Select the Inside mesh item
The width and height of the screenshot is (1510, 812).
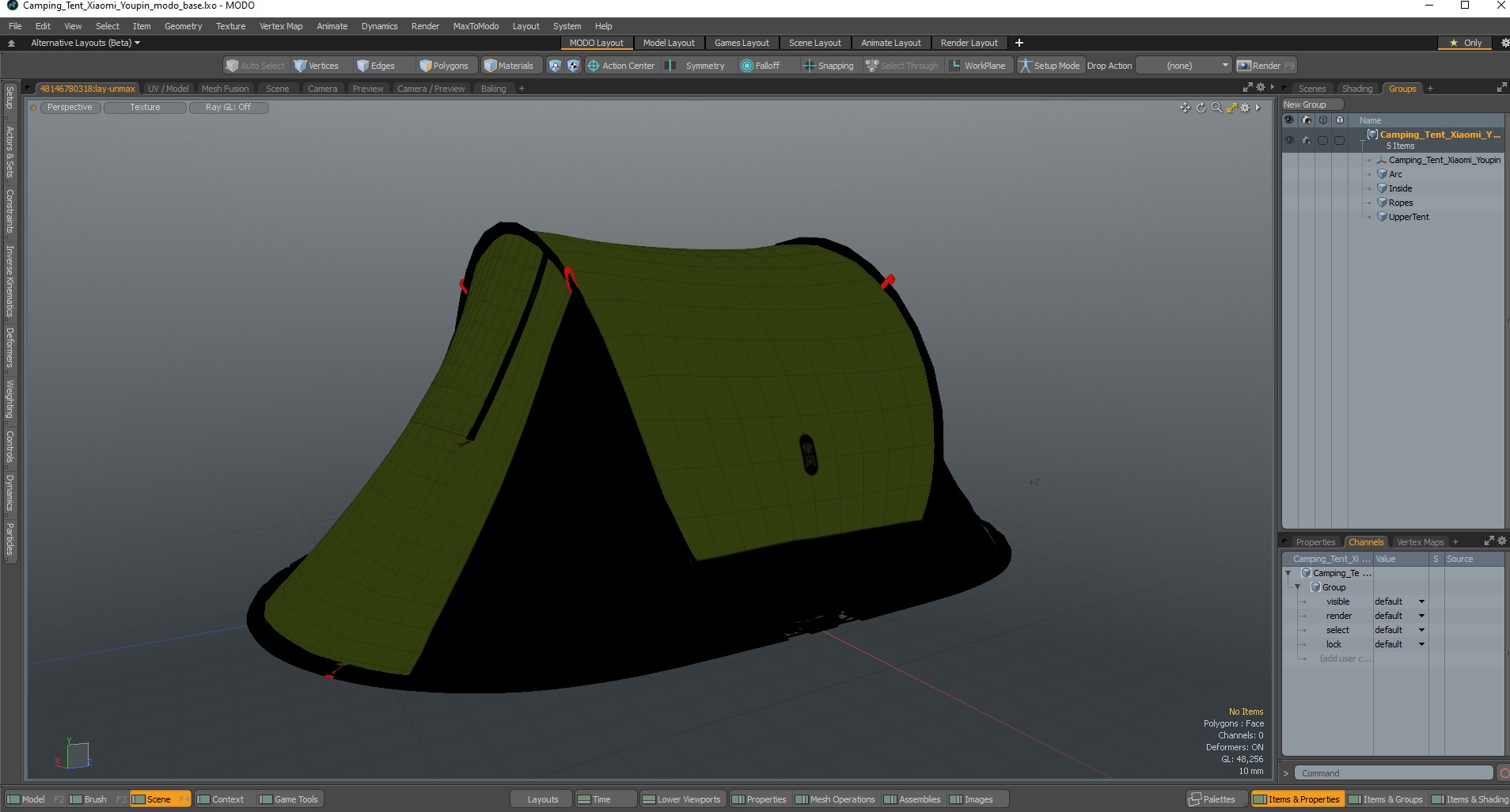click(x=1400, y=188)
